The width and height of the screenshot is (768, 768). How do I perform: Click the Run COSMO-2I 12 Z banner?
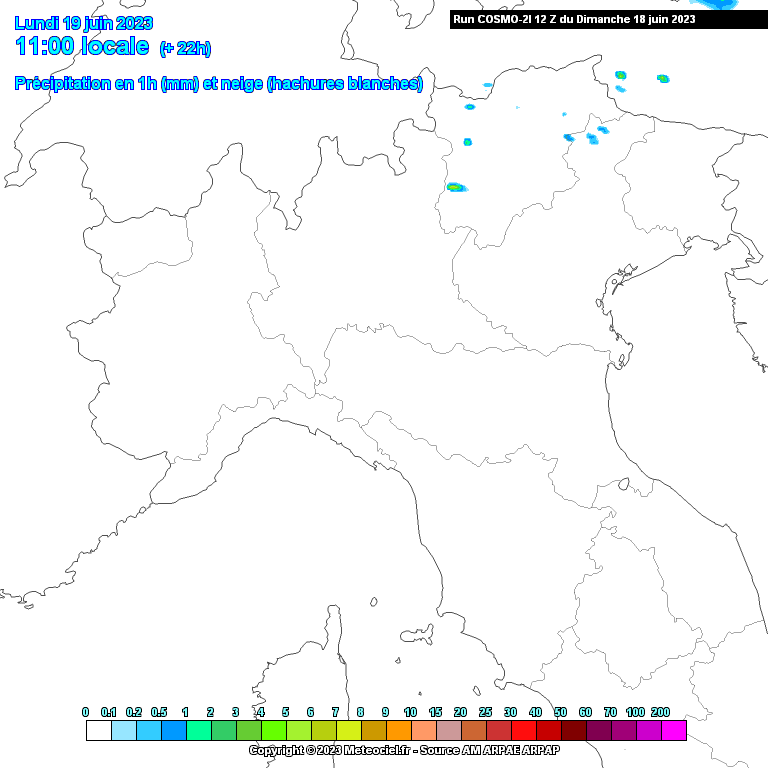tap(609, 20)
